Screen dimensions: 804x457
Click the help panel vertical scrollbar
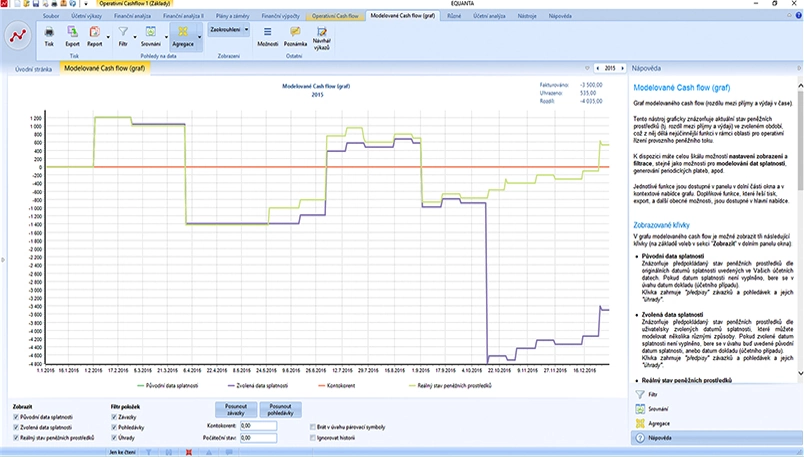[800, 229]
